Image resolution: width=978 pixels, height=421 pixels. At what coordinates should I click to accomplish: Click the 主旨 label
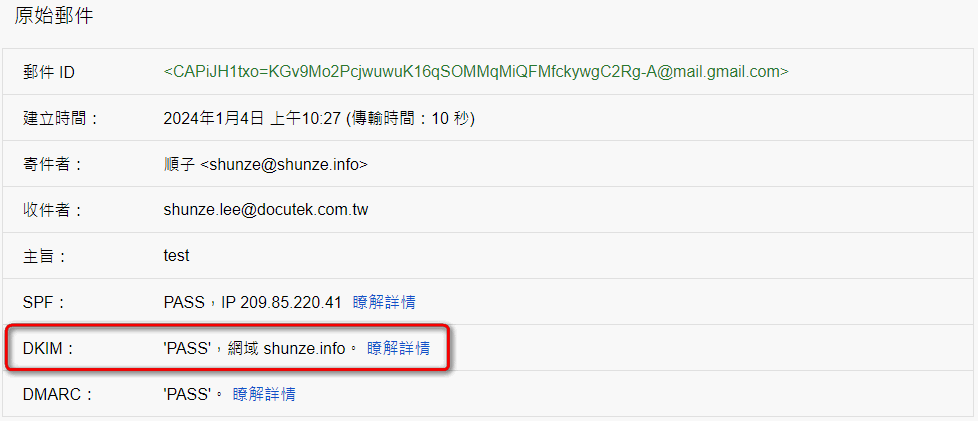(44, 256)
